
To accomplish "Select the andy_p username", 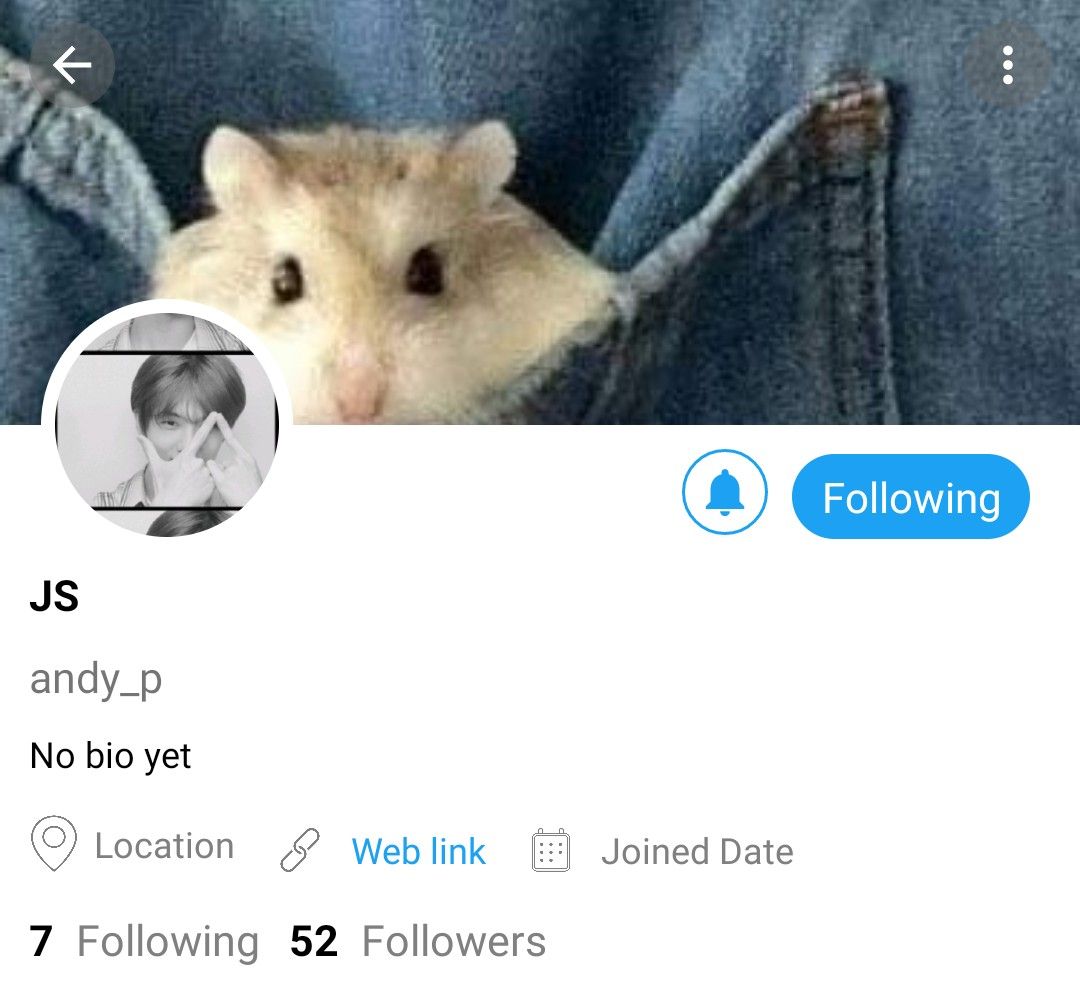I will [96, 680].
